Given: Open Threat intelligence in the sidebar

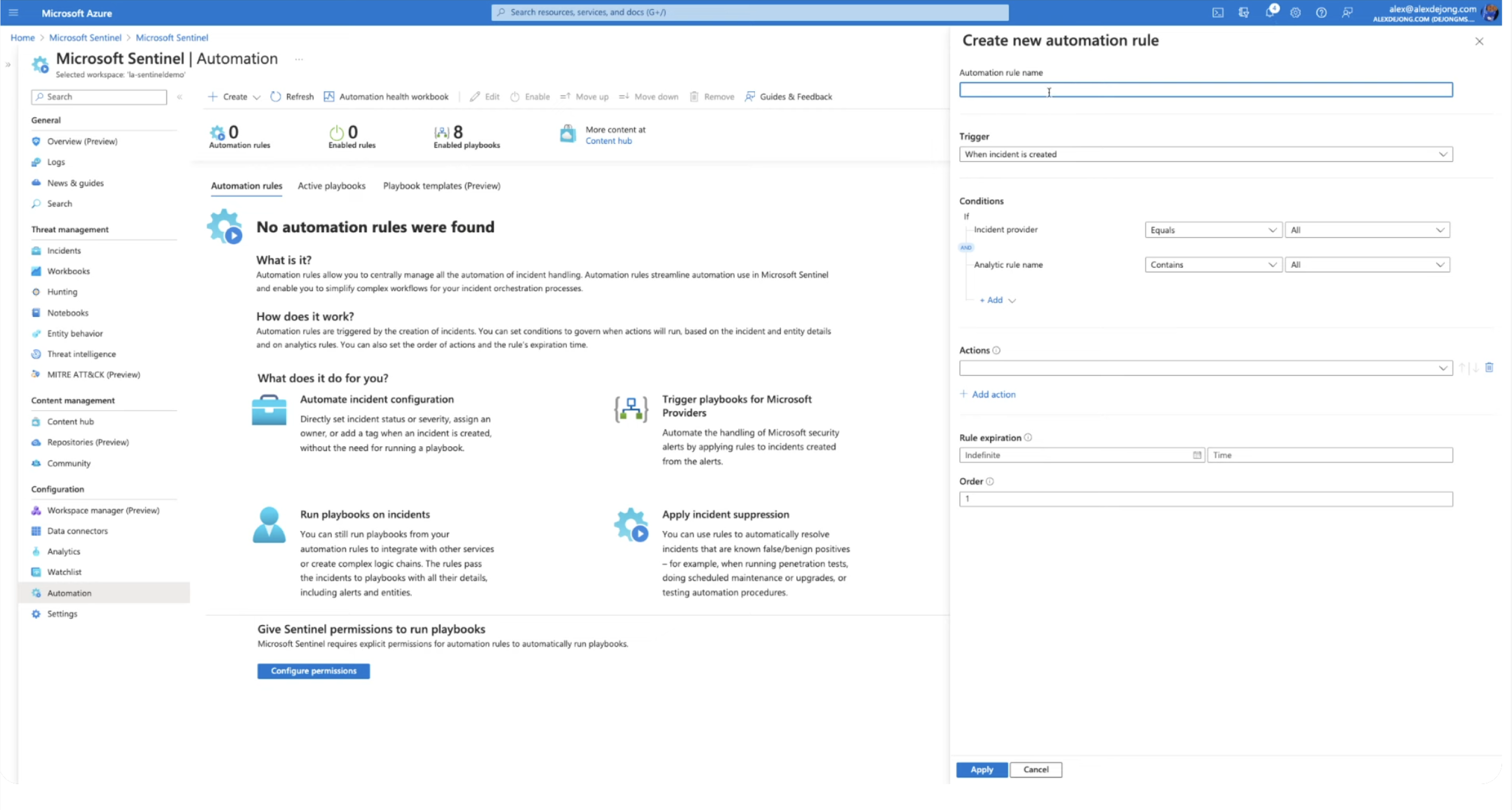Looking at the screenshot, I should pyautogui.click(x=81, y=355).
